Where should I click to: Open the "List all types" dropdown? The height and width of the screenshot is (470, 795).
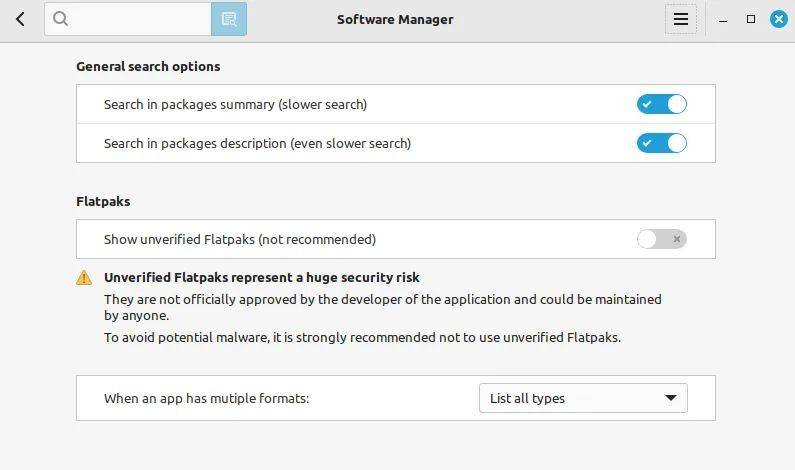click(x=582, y=398)
